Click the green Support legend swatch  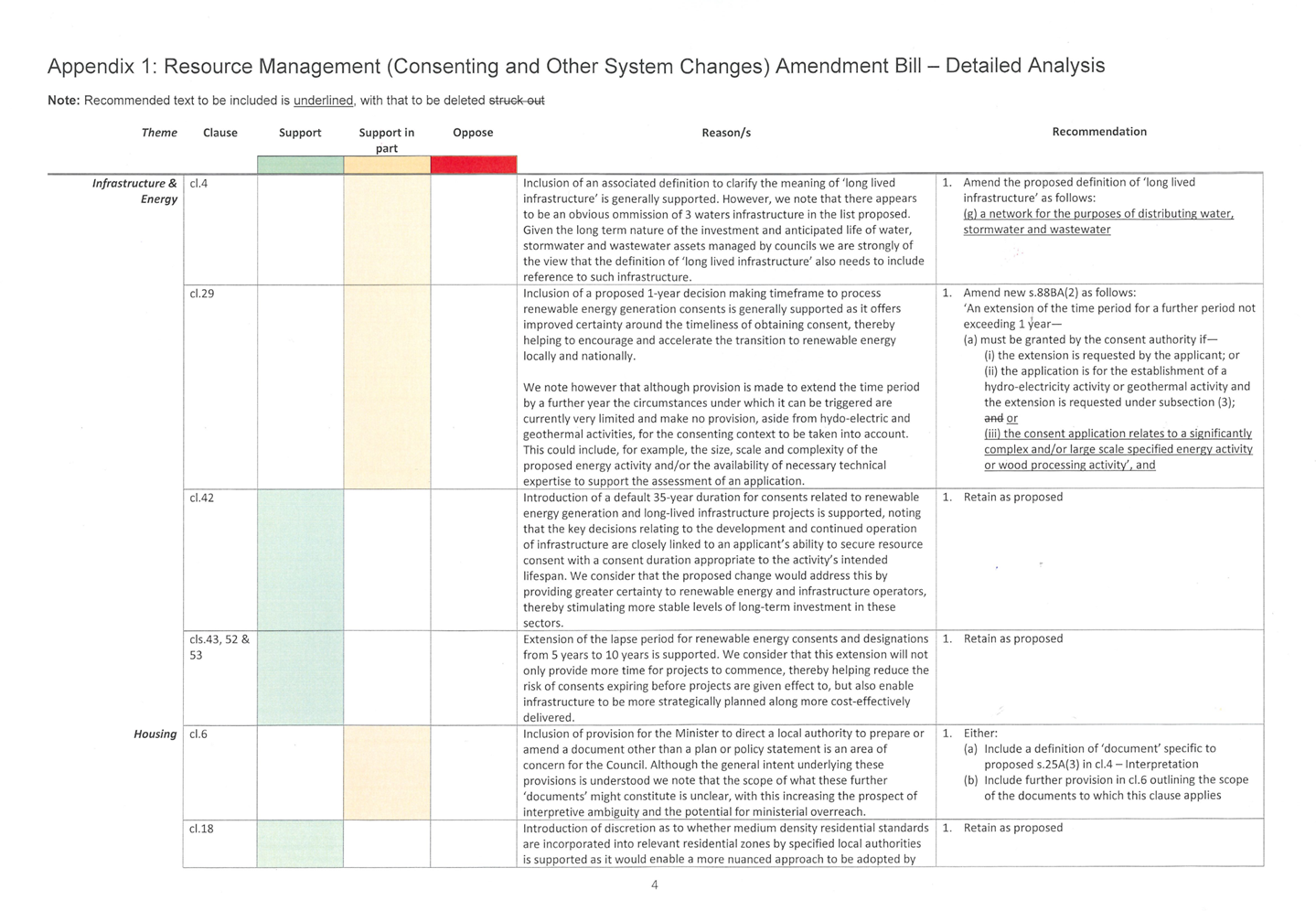300,165
